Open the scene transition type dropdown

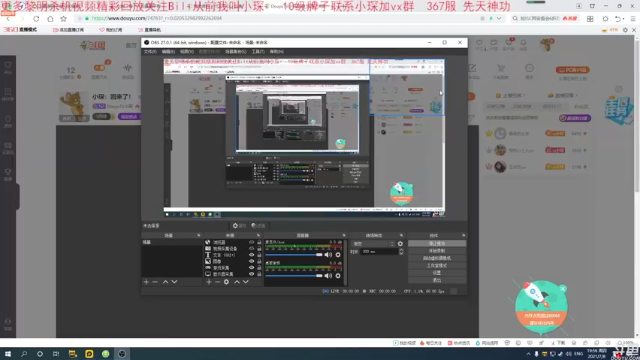tap(373, 244)
